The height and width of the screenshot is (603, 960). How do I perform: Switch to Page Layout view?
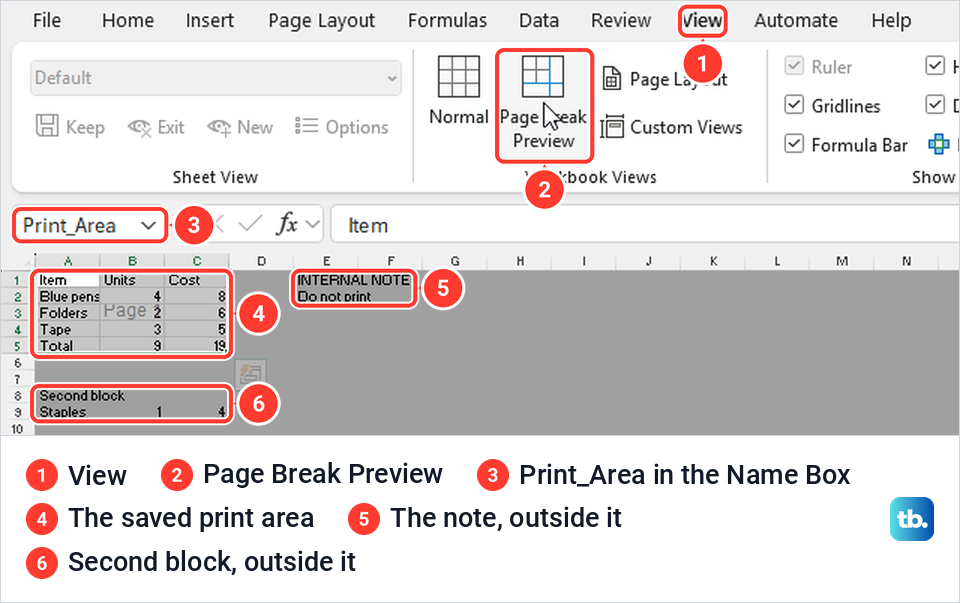664,79
